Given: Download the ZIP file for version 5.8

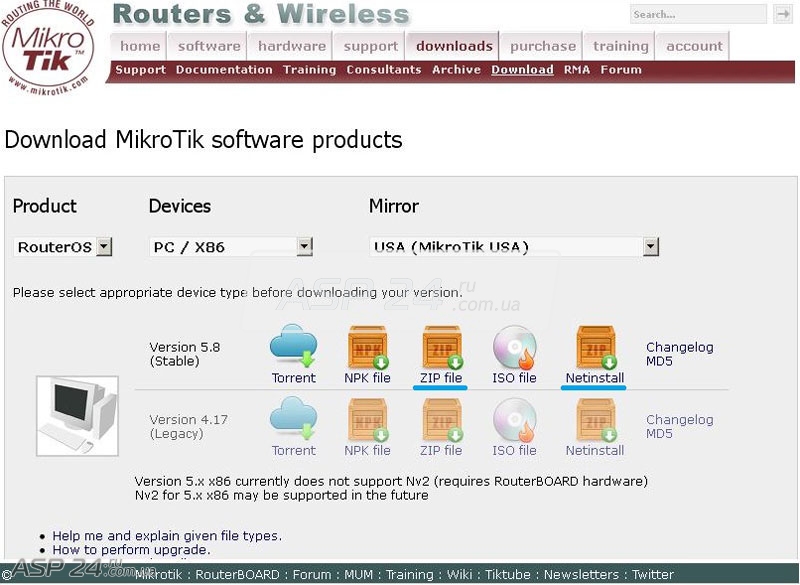Looking at the screenshot, I should pyautogui.click(x=440, y=347).
